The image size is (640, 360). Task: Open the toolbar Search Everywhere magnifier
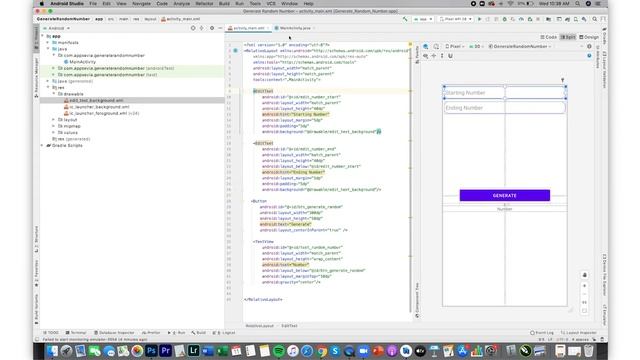(x=595, y=19)
